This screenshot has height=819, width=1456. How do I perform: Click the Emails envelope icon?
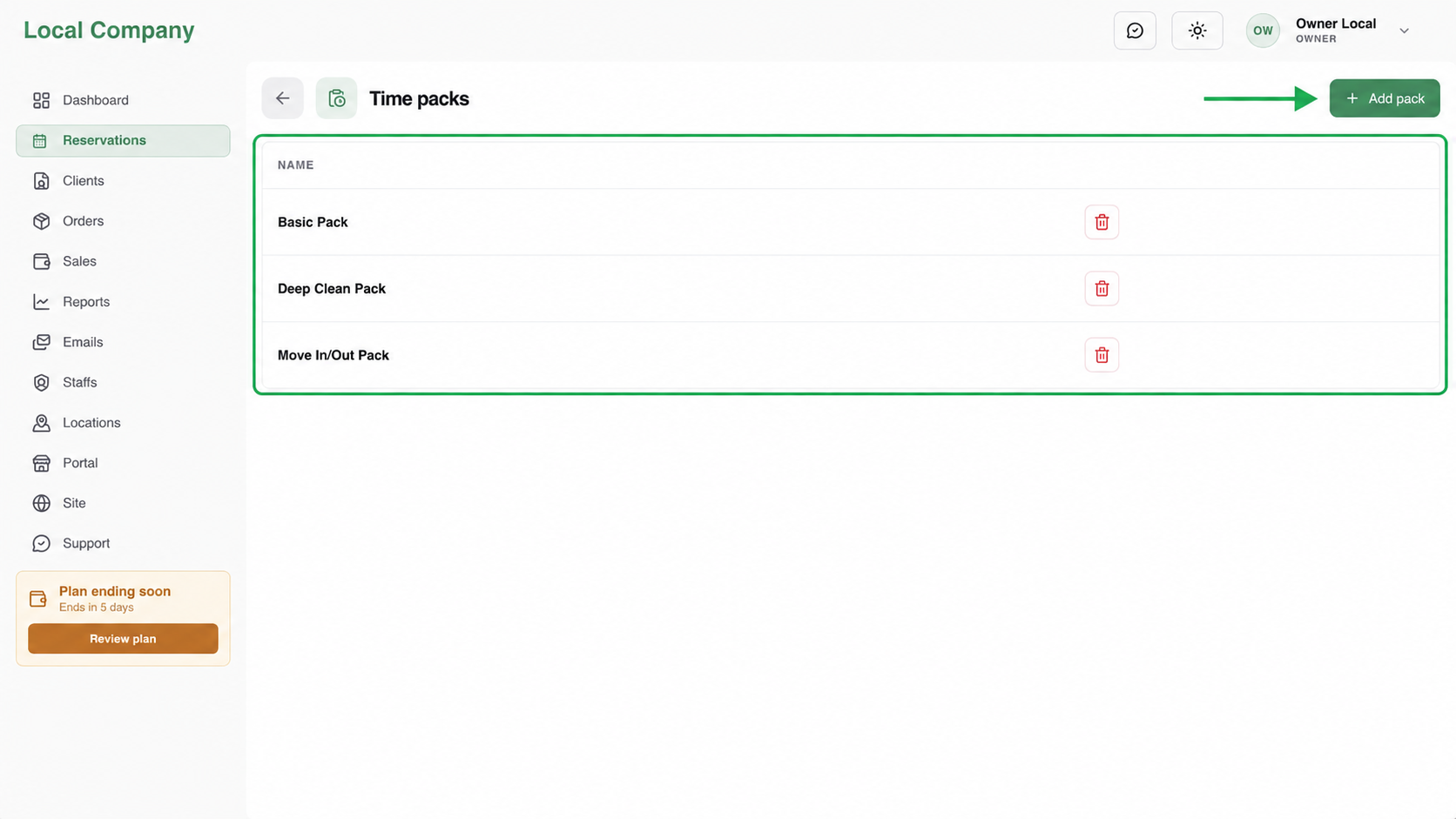coord(41,342)
